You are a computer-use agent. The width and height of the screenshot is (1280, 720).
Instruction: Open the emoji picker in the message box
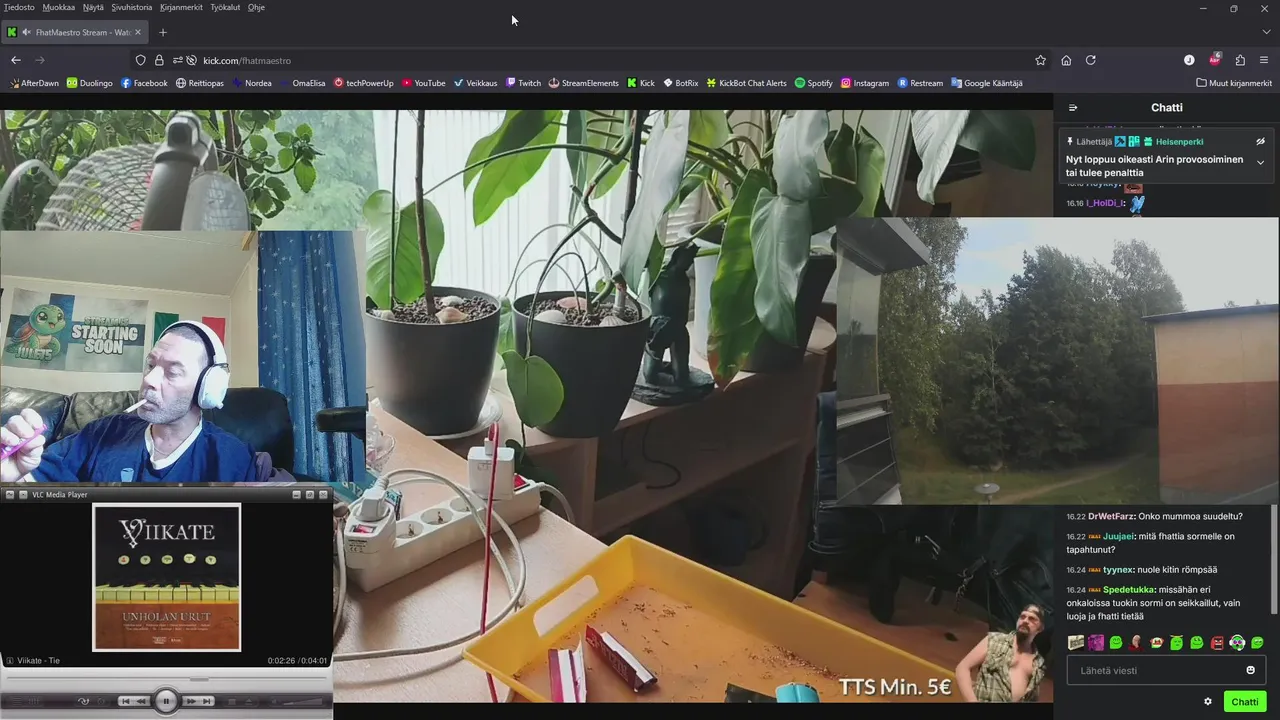click(1250, 670)
